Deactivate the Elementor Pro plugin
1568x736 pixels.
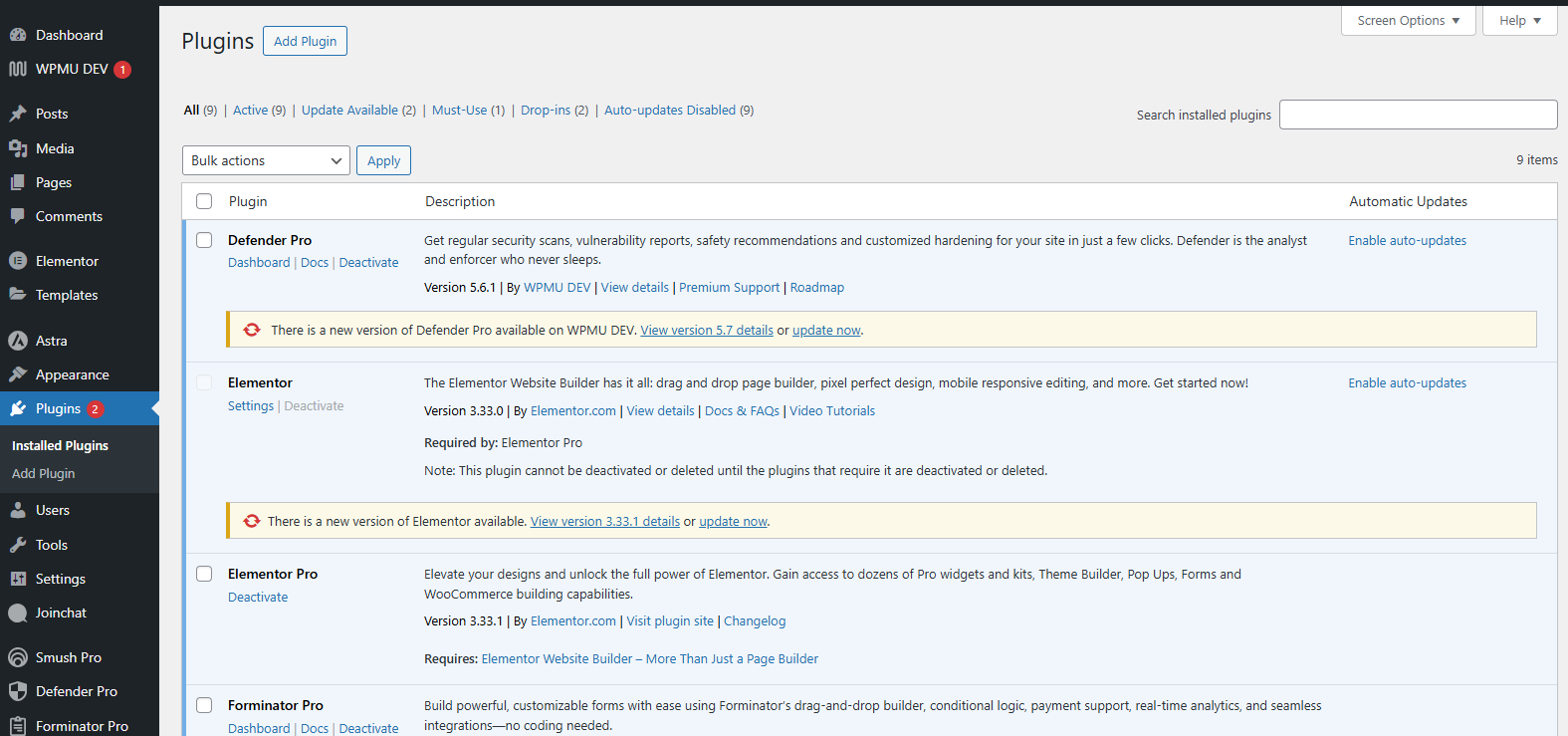click(258, 597)
